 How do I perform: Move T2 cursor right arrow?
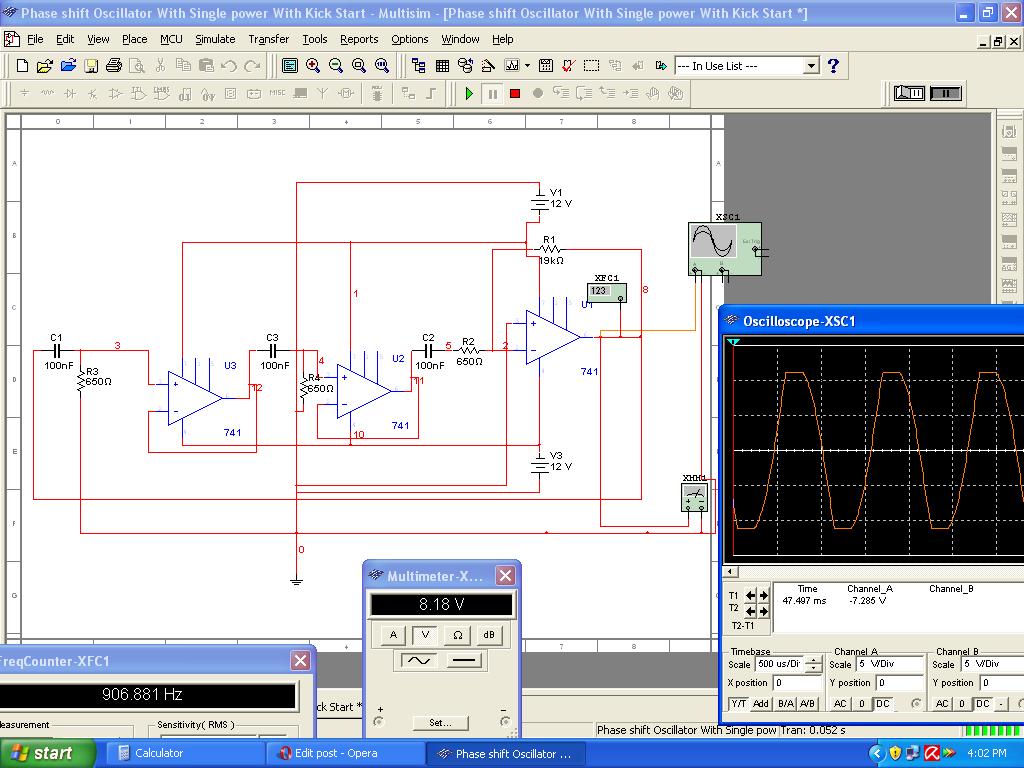click(763, 611)
